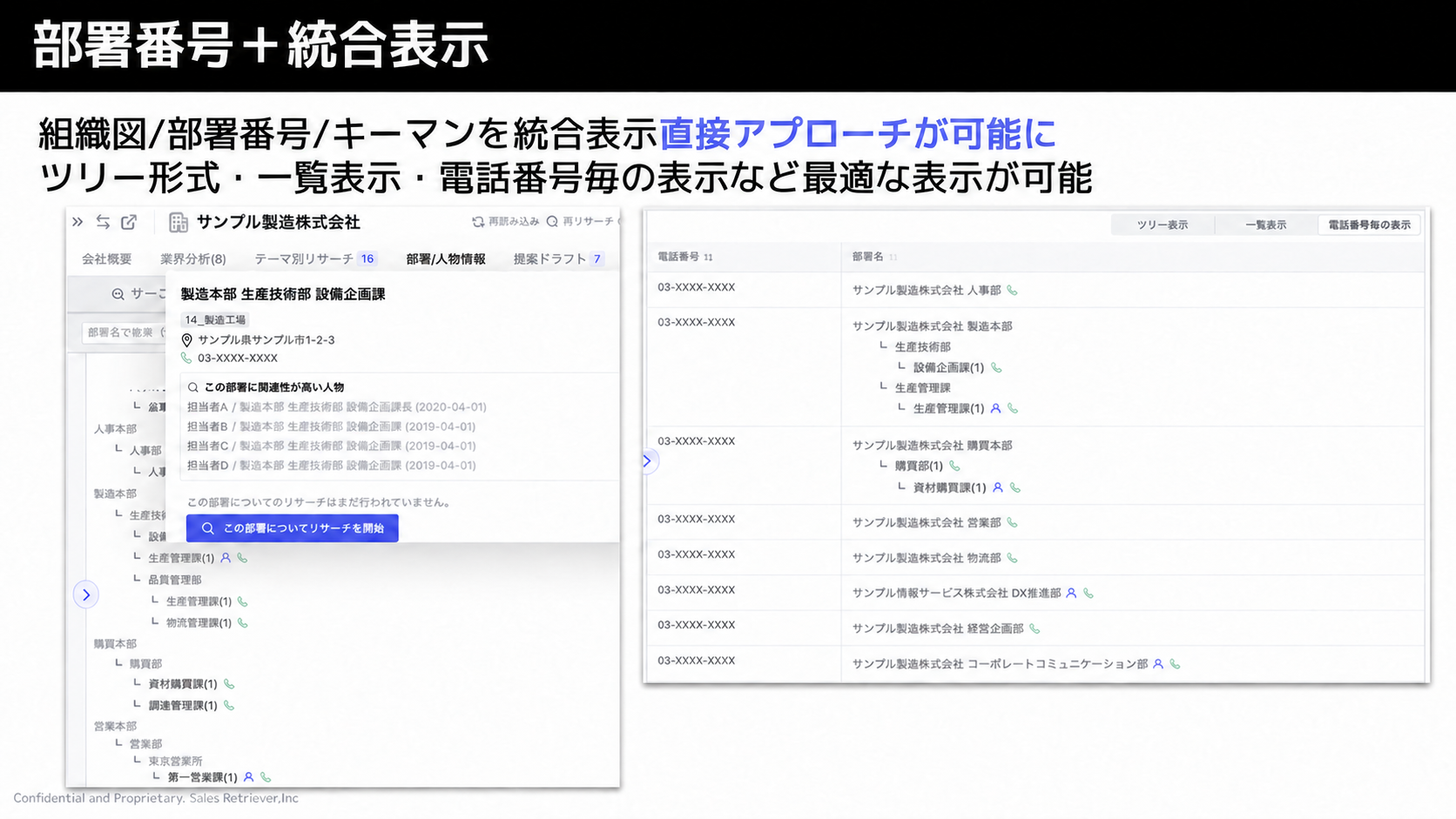Click the sort icon on 部署名 column header
The height and width of the screenshot is (819, 1456).
tap(893, 257)
